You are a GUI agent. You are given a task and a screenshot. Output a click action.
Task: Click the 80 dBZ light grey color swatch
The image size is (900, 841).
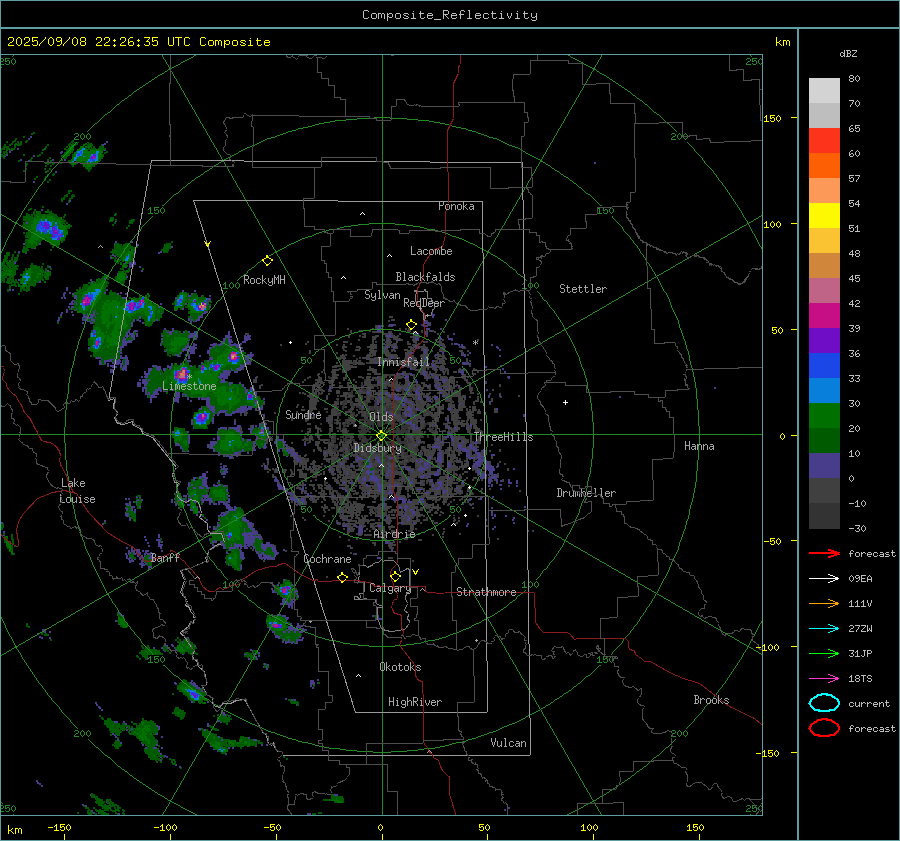(824, 90)
